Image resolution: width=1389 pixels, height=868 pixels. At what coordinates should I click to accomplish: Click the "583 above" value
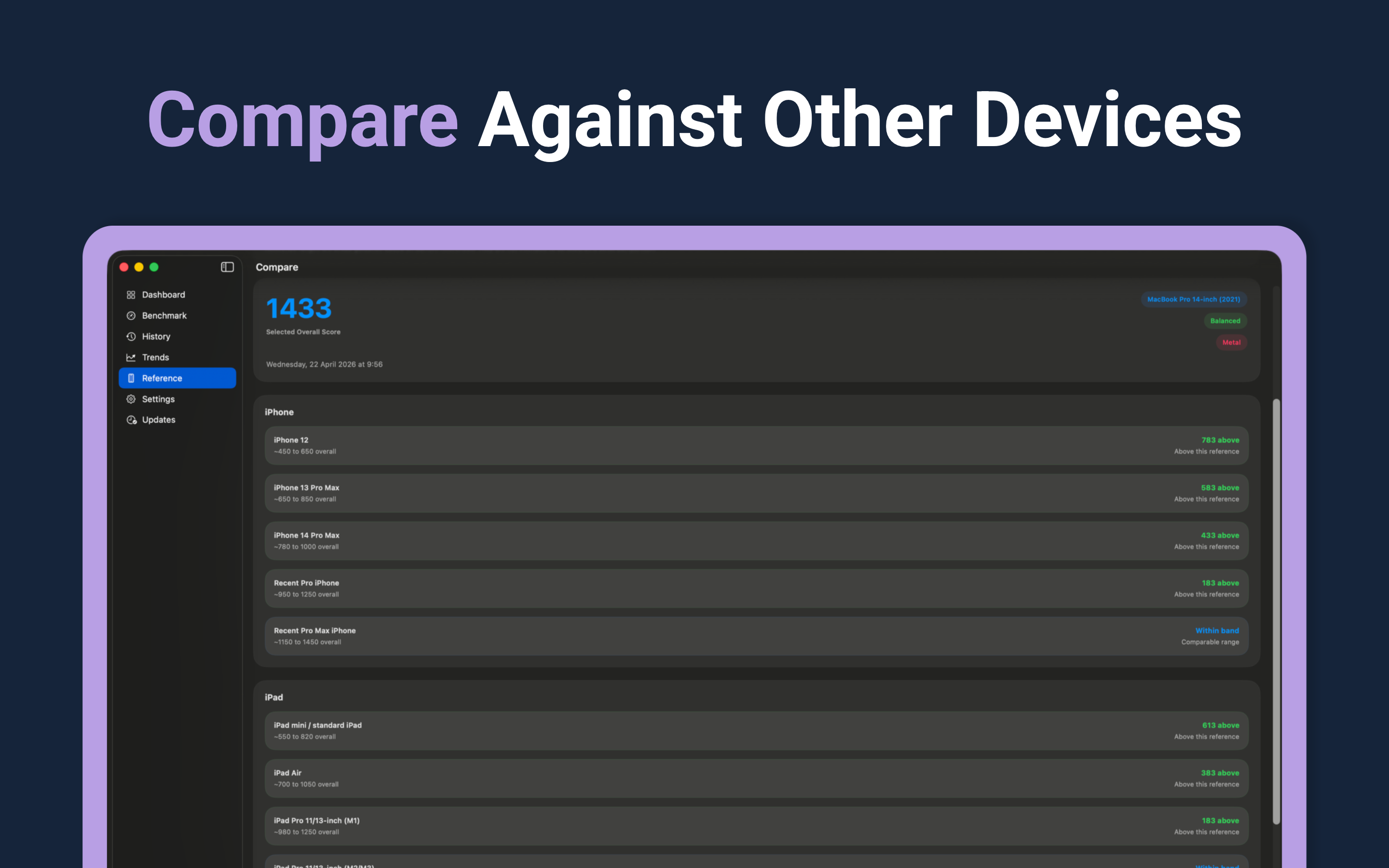click(1220, 488)
